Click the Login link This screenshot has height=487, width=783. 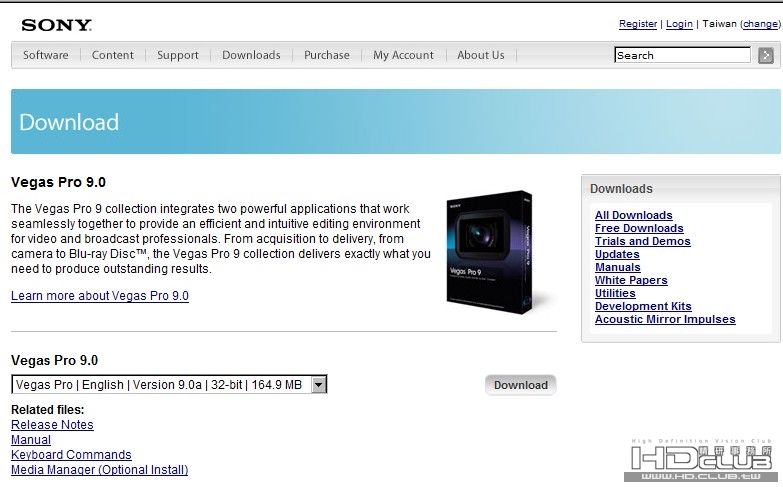click(679, 23)
